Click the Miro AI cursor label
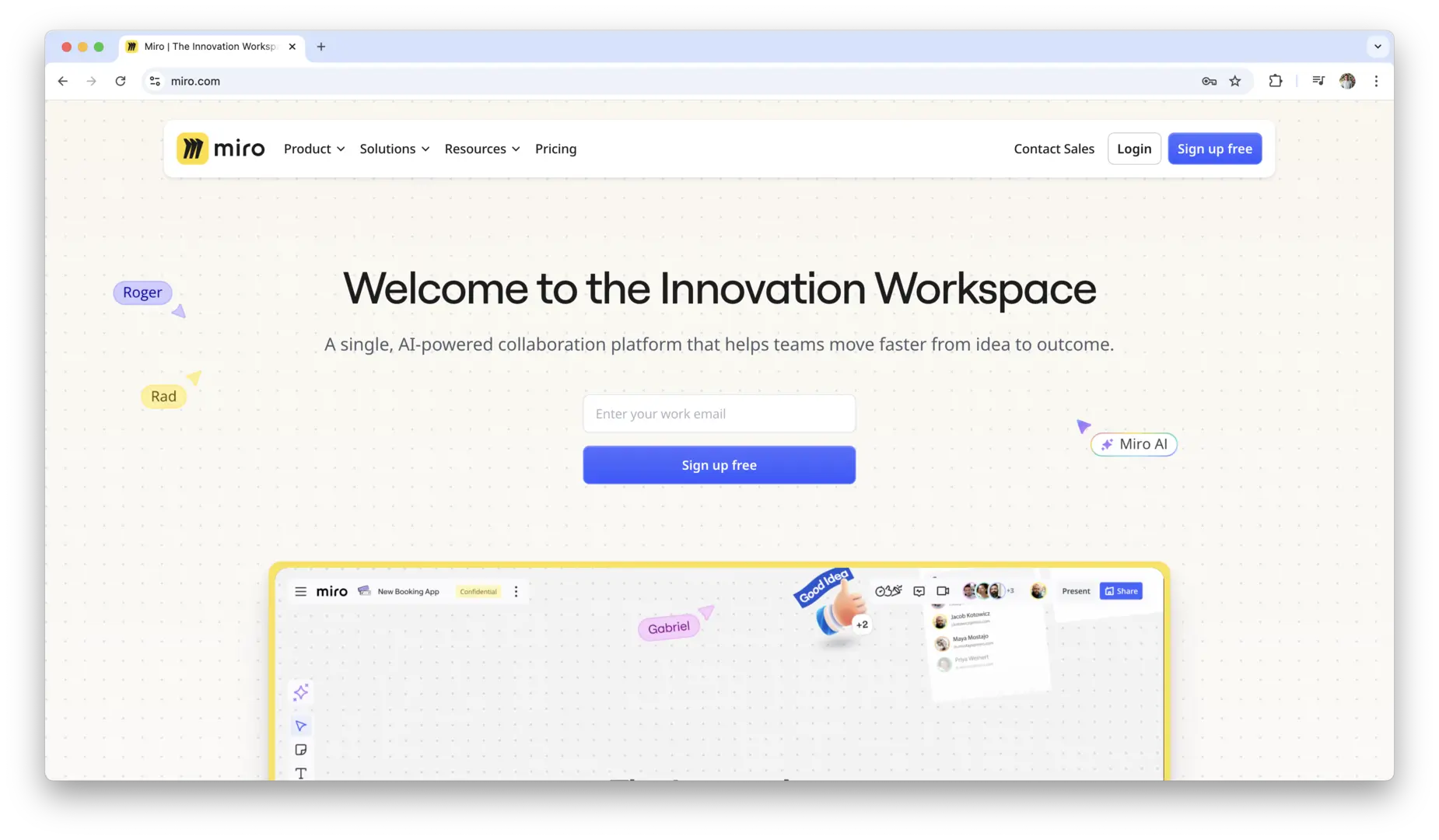The image size is (1439, 840). (x=1134, y=444)
